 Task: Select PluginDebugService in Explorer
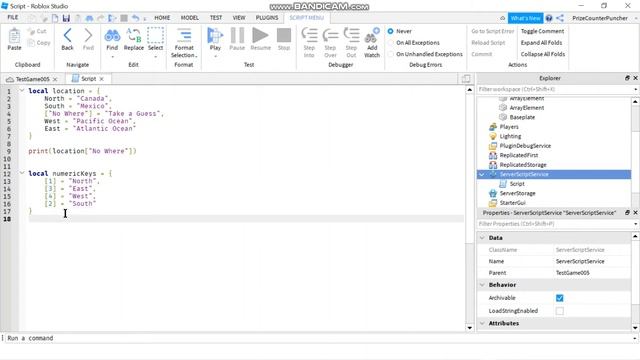point(525,146)
